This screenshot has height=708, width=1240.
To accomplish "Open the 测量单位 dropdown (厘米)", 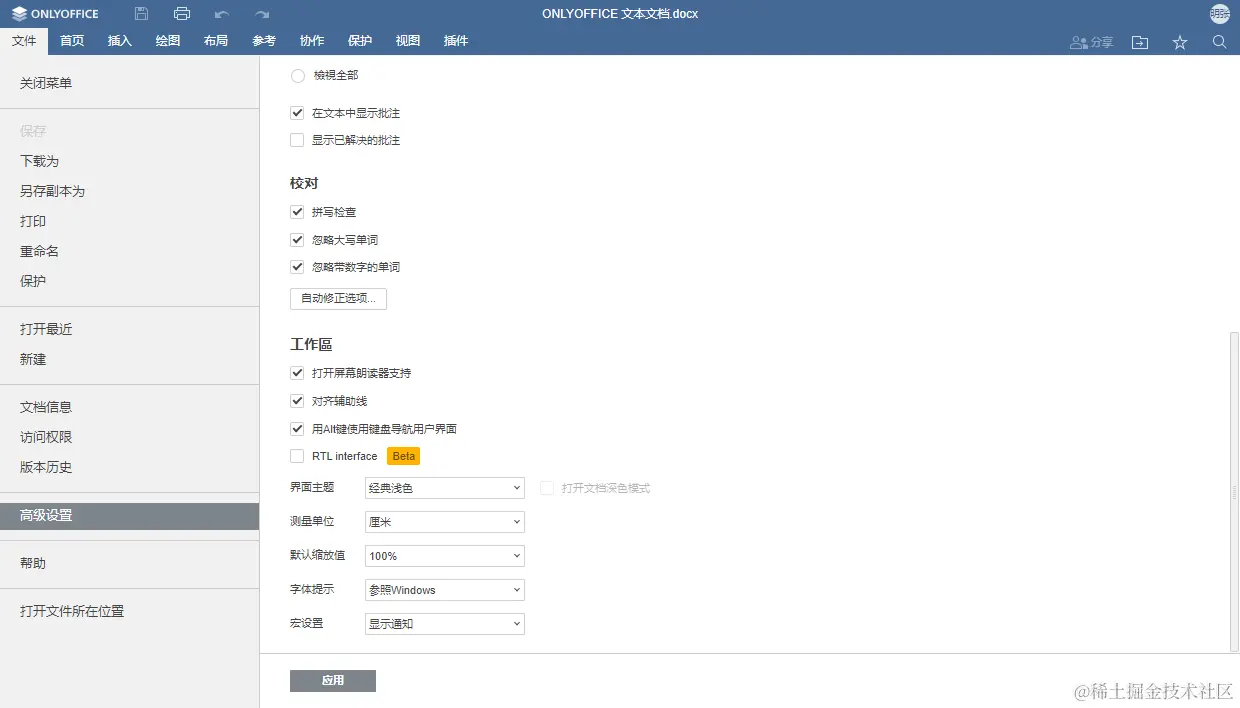I will coord(445,522).
